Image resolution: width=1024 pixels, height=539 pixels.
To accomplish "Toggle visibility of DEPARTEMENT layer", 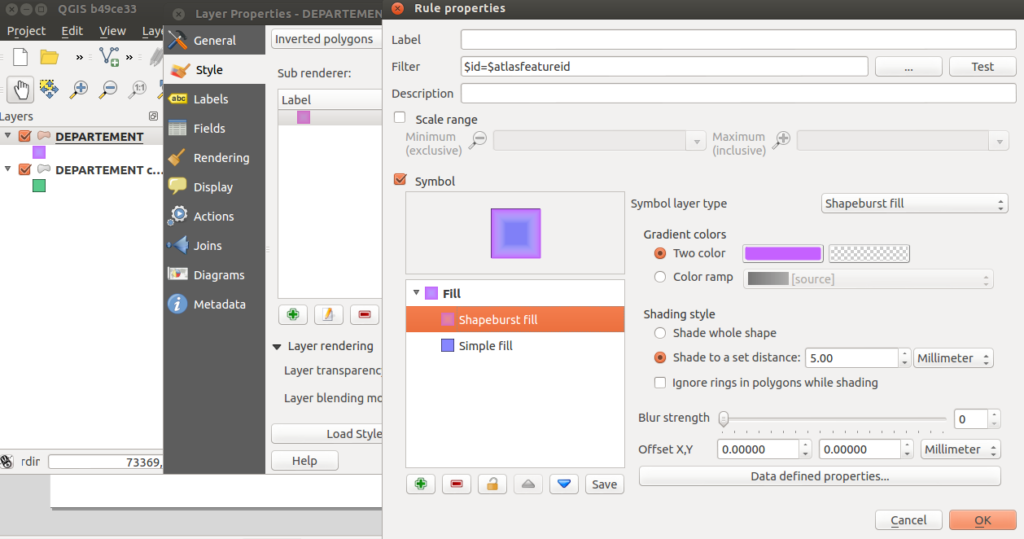I will tap(25, 136).
